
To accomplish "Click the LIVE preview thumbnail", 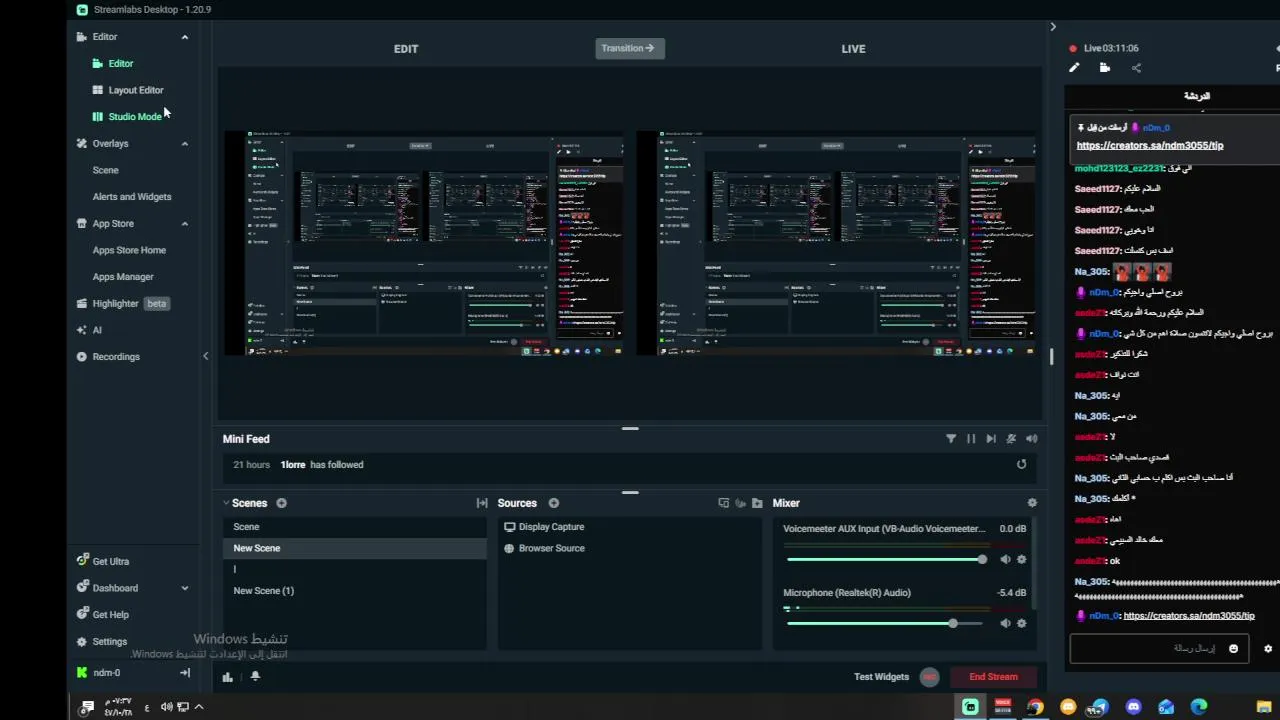I will [836, 243].
